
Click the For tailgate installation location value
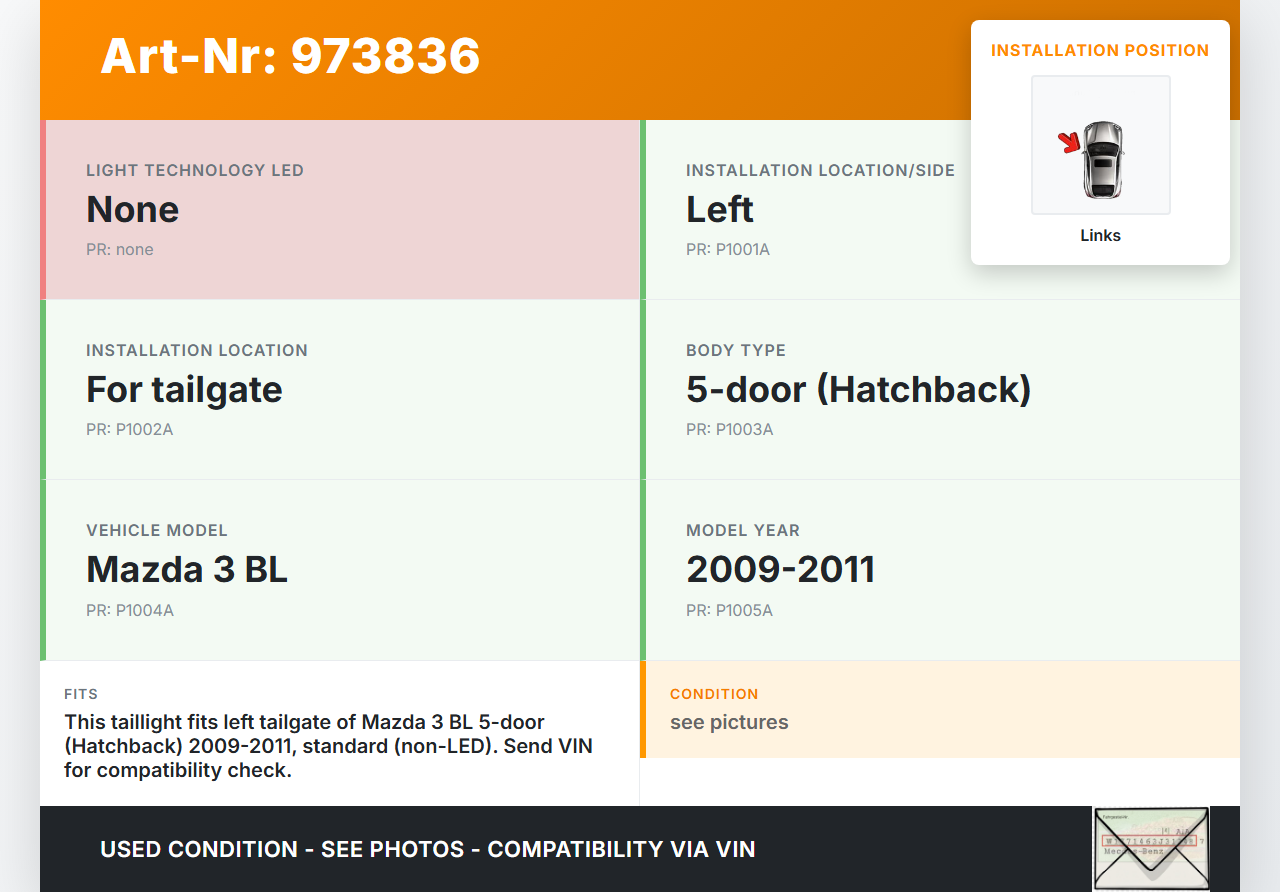point(184,389)
